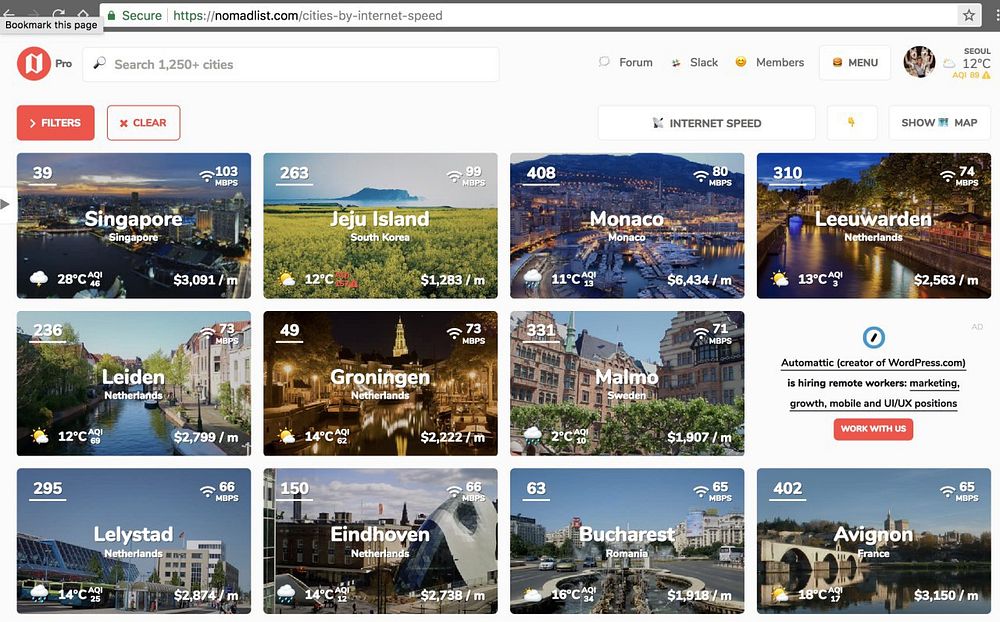Click the browser address bar URL
The image size is (1000, 622).
pos(307,15)
